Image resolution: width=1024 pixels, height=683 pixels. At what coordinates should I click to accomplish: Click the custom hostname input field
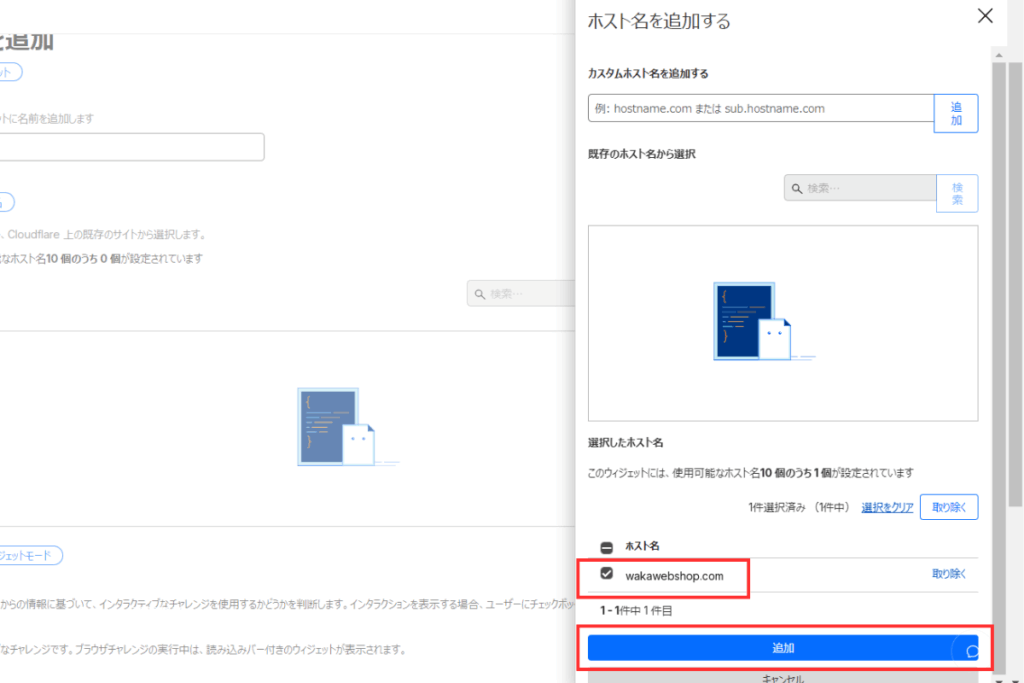760,107
